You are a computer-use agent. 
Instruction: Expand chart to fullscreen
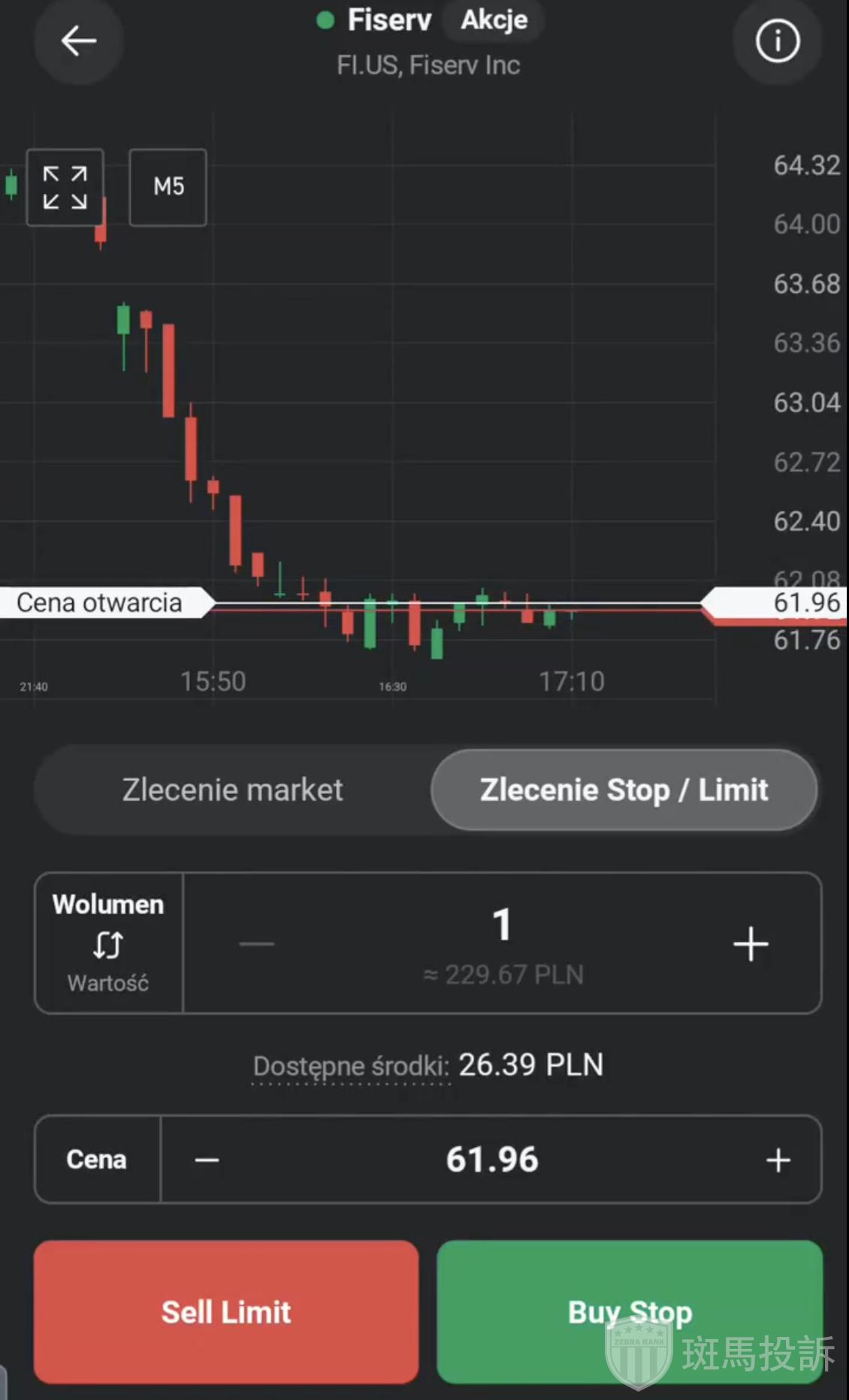coord(65,188)
